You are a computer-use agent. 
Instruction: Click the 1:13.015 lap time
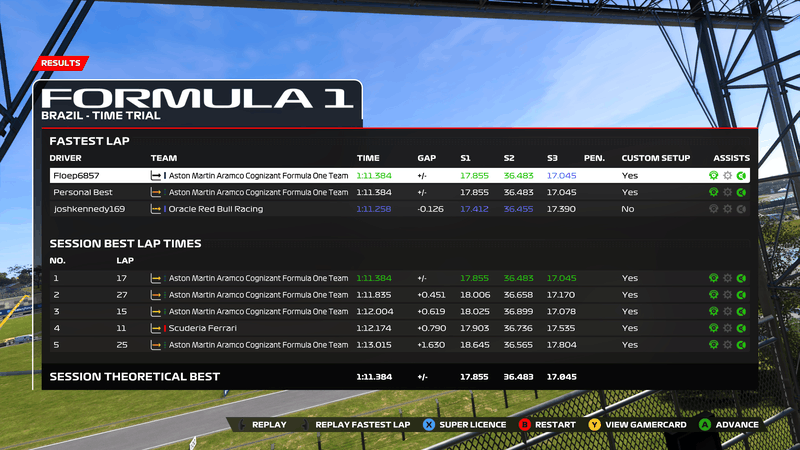click(374, 345)
